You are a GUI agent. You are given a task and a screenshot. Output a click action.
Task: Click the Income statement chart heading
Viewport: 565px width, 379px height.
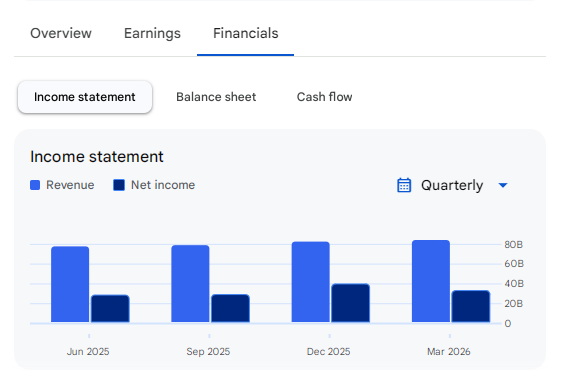(x=97, y=157)
